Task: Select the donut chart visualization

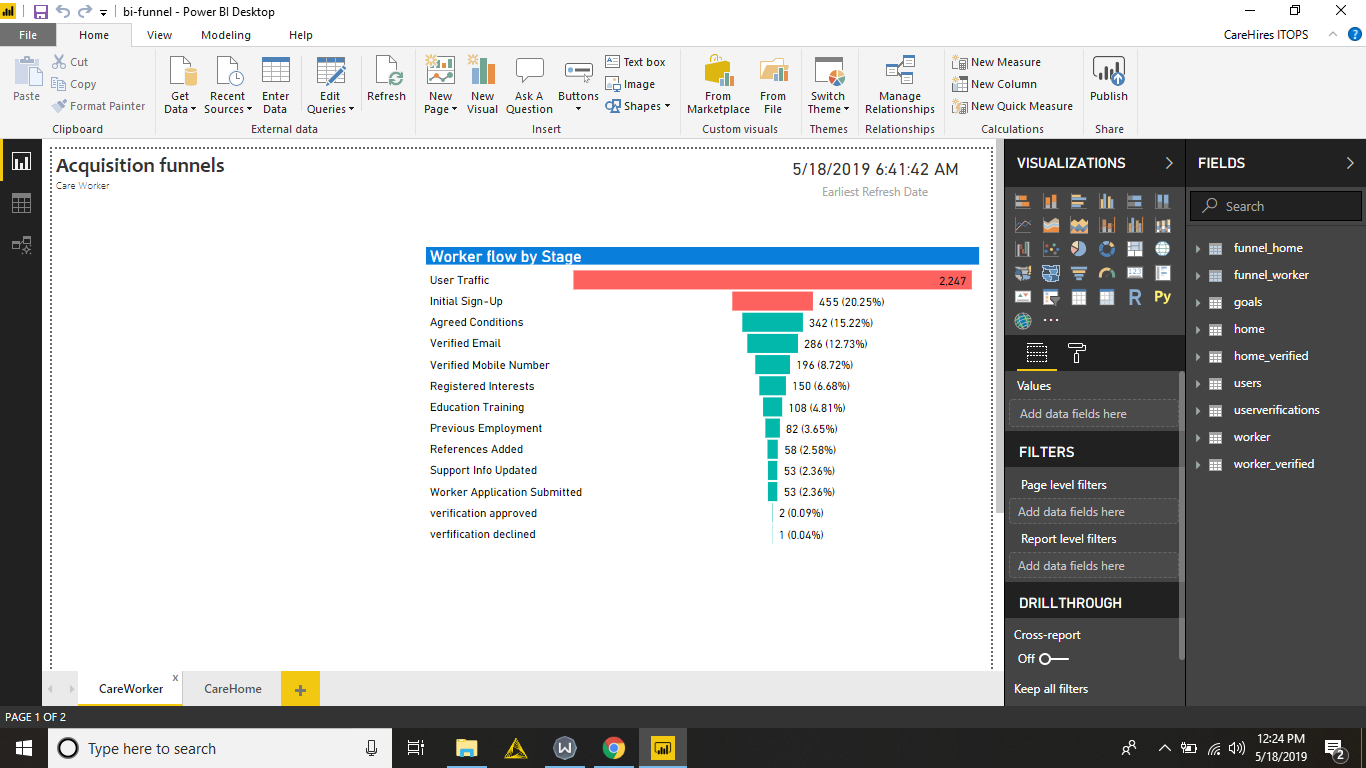Action: [x=1107, y=249]
